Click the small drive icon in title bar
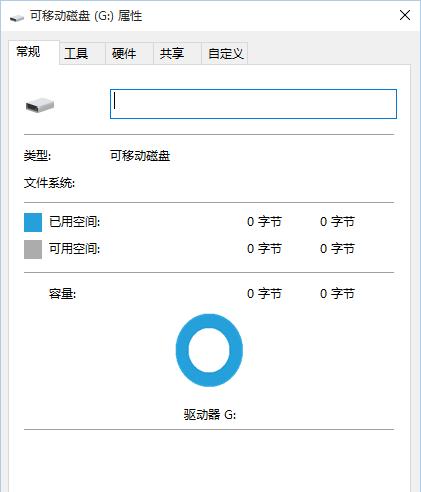The width and height of the screenshot is (421, 492). pyautogui.click(x=17, y=17)
